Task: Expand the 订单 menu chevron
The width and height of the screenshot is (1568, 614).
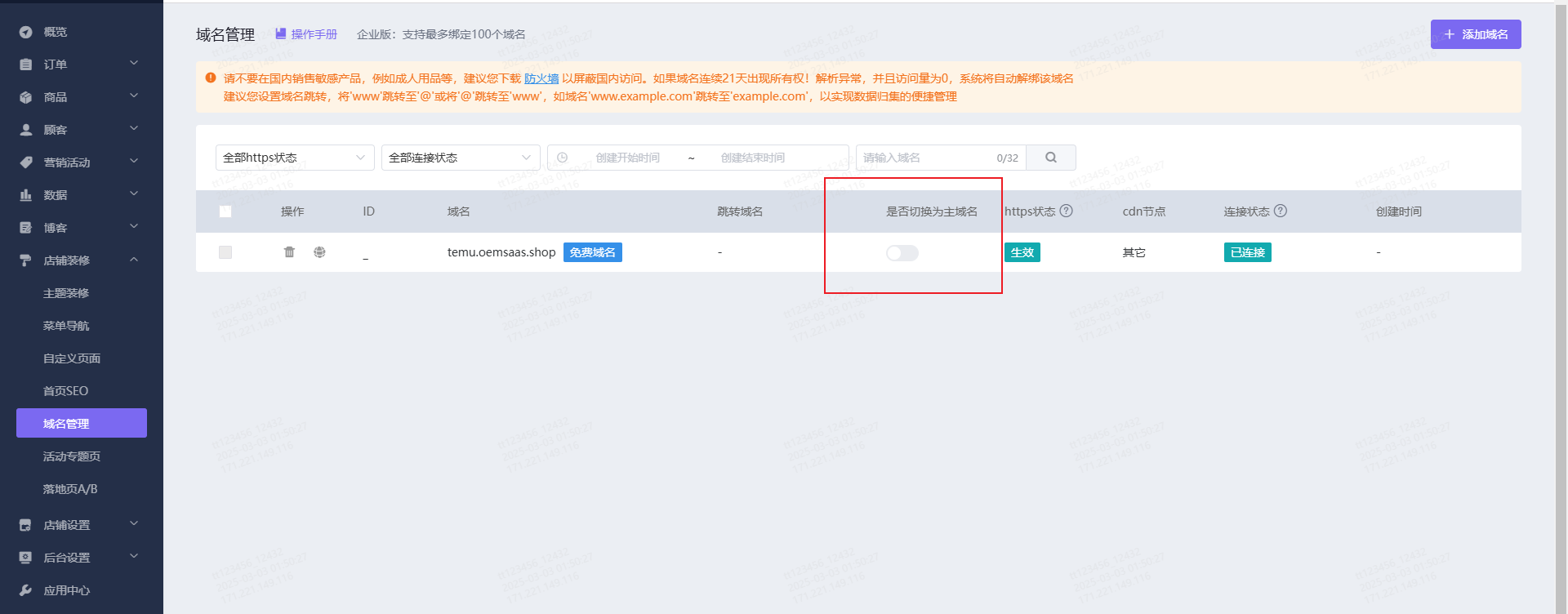Action: click(x=134, y=64)
